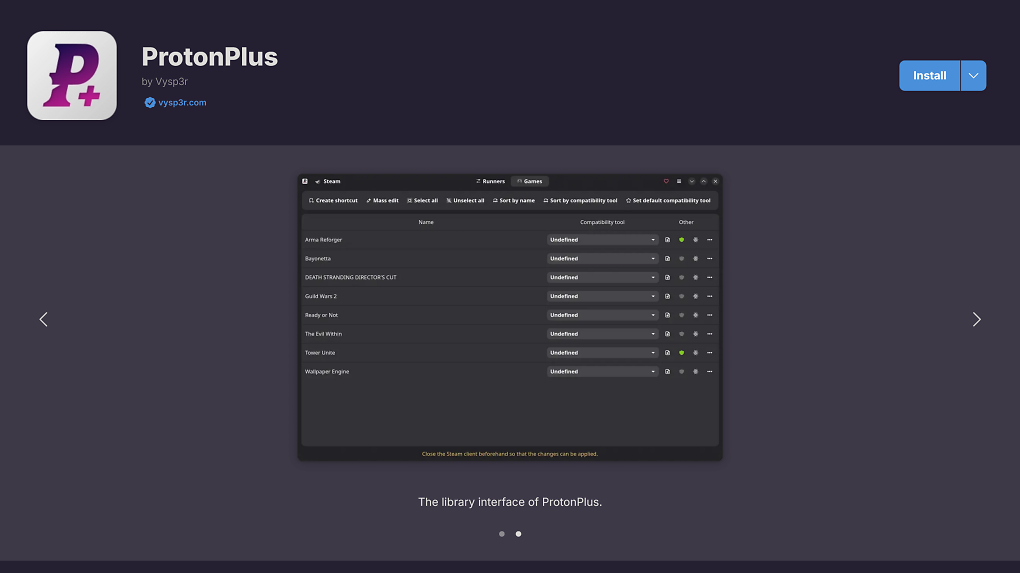
Task: Click the green shield icon for Arma Reforger
Action: coord(682,240)
